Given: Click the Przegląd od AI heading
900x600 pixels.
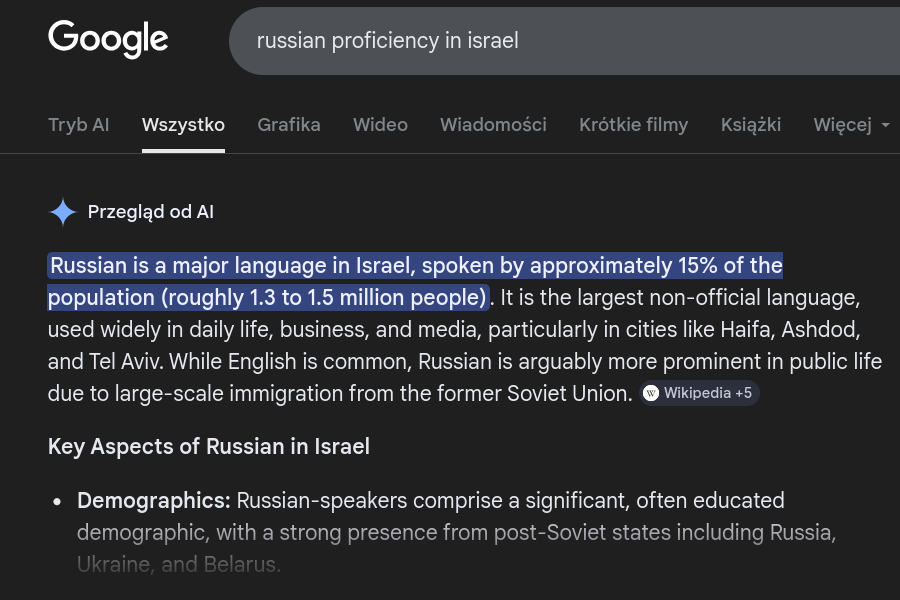Looking at the screenshot, I should (x=150, y=212).
